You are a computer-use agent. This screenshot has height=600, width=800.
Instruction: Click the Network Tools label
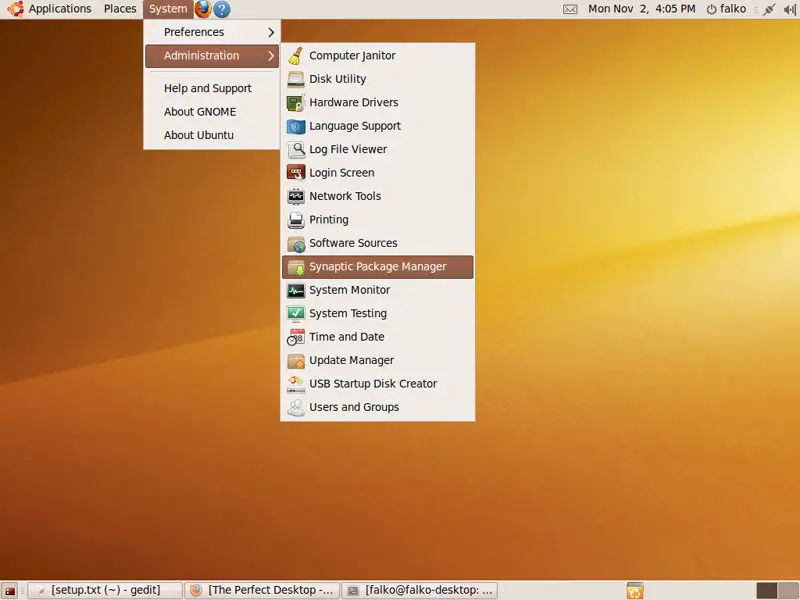coord(345,196)
